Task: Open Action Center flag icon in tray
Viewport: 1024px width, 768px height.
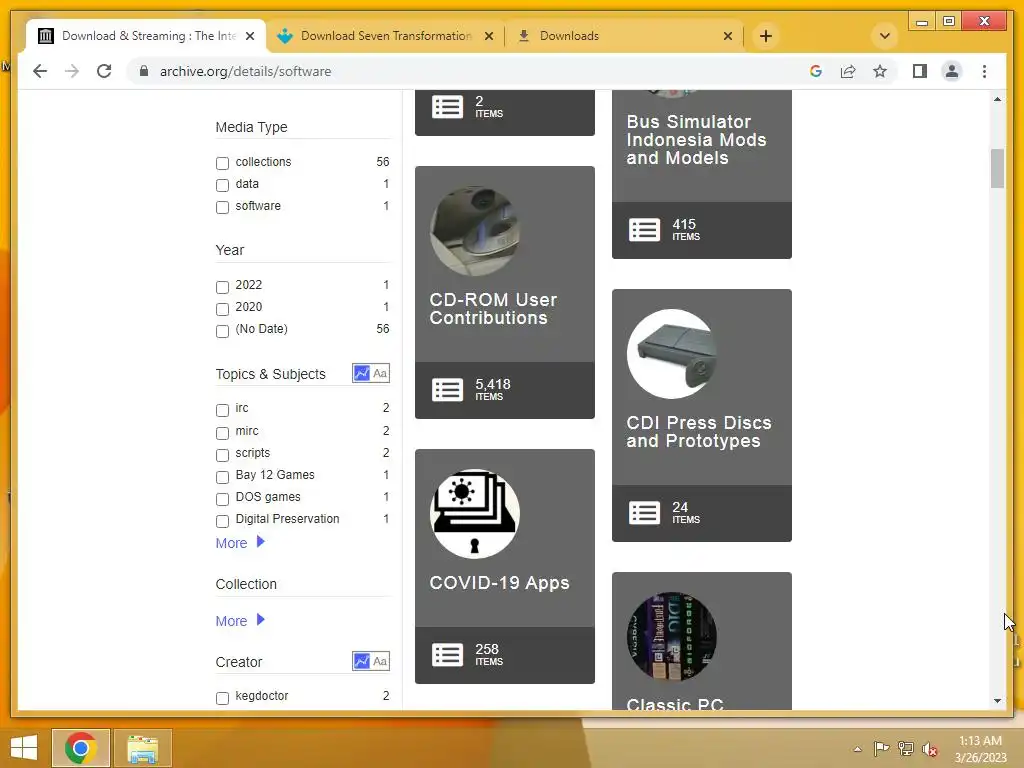Action: 881,748
